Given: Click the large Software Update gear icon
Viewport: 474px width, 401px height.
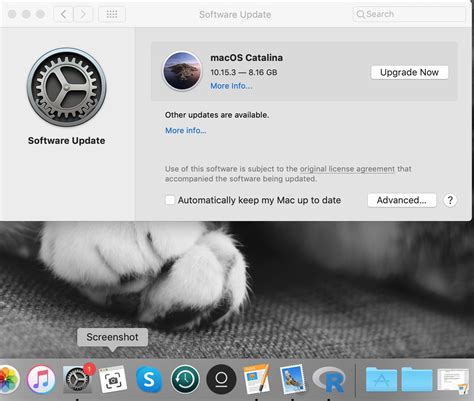Looking at the screenshot, I should pos(66,87).
